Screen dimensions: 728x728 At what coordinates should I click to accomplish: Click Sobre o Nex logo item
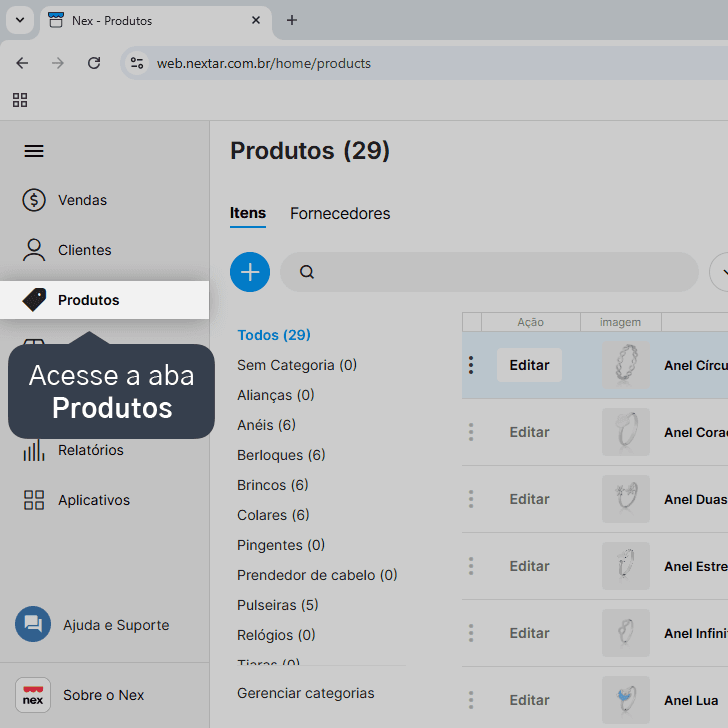[x=80, y=695]
